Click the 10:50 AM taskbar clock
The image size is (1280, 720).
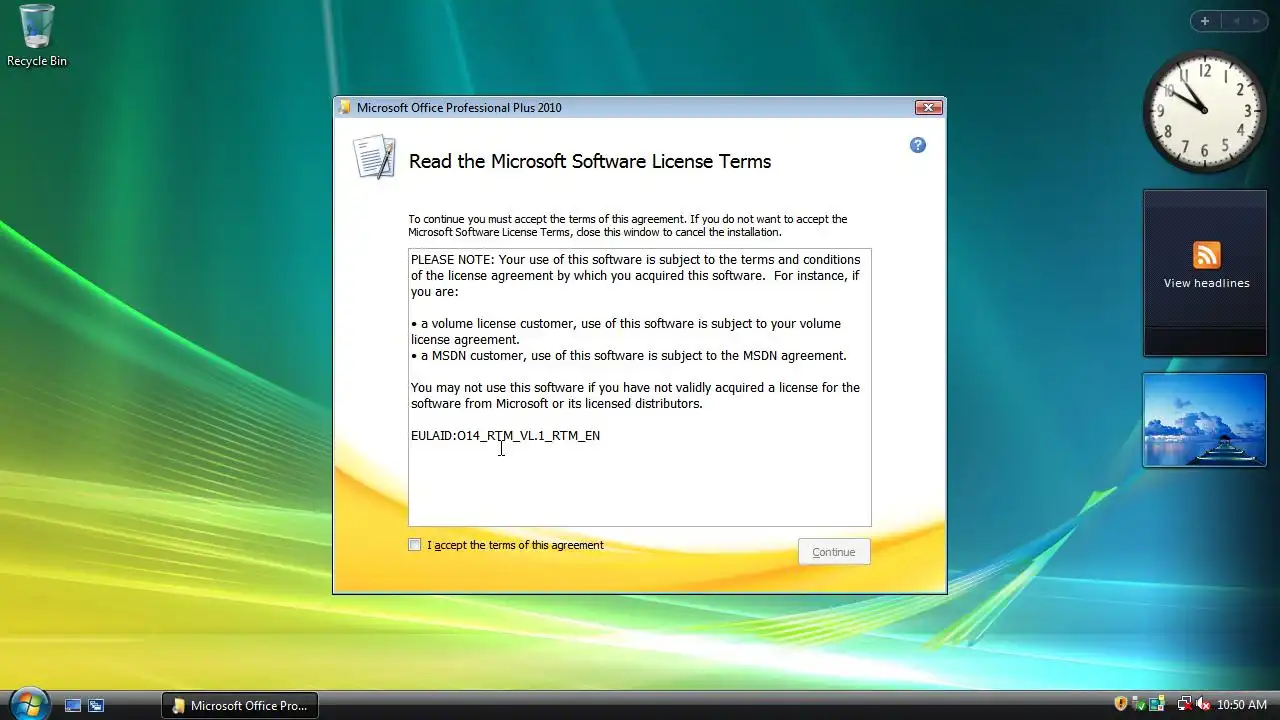click(x=1242, y=705)
